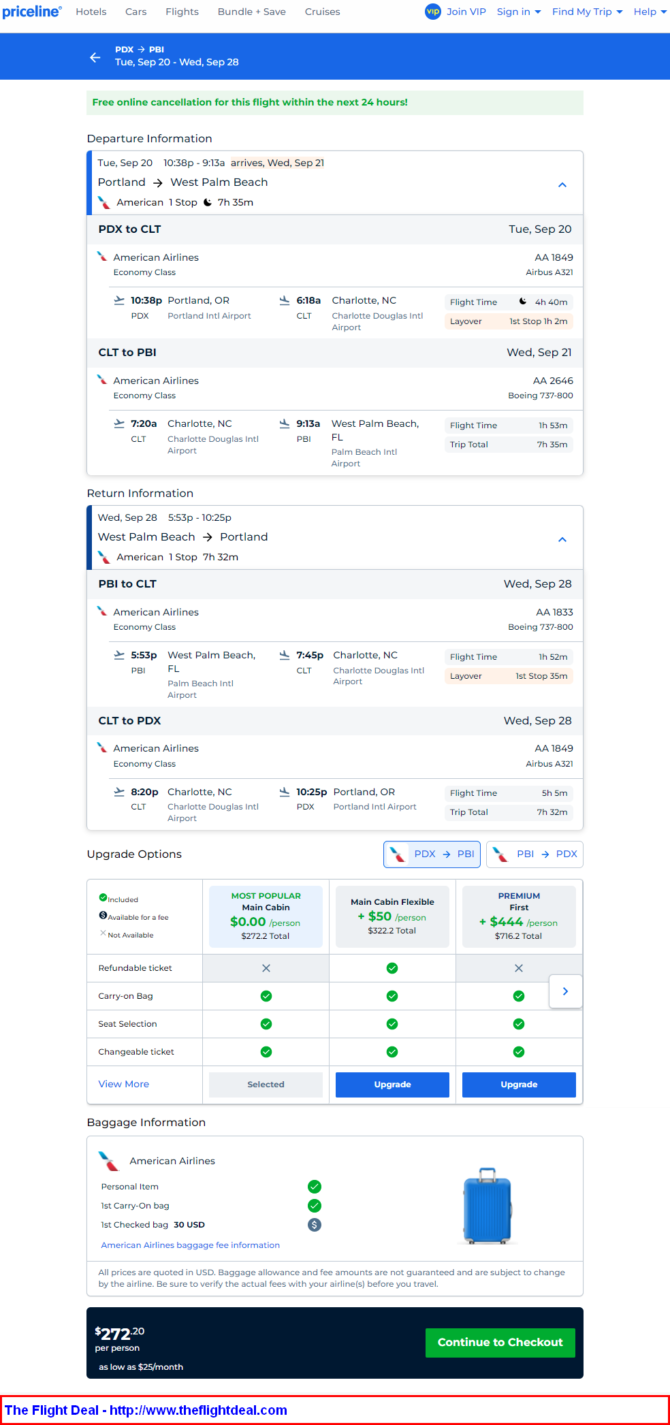The image size is (670, 1425).
Task: Click American Airlines logo in PBI to CLT segment
Action: point(102,611)
